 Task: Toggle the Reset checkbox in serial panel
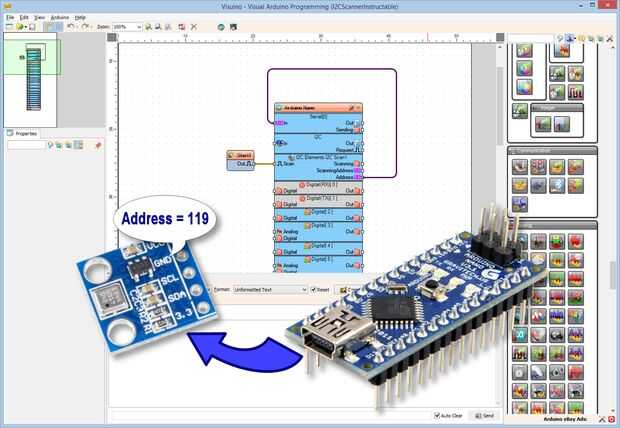tap(314, 290)
